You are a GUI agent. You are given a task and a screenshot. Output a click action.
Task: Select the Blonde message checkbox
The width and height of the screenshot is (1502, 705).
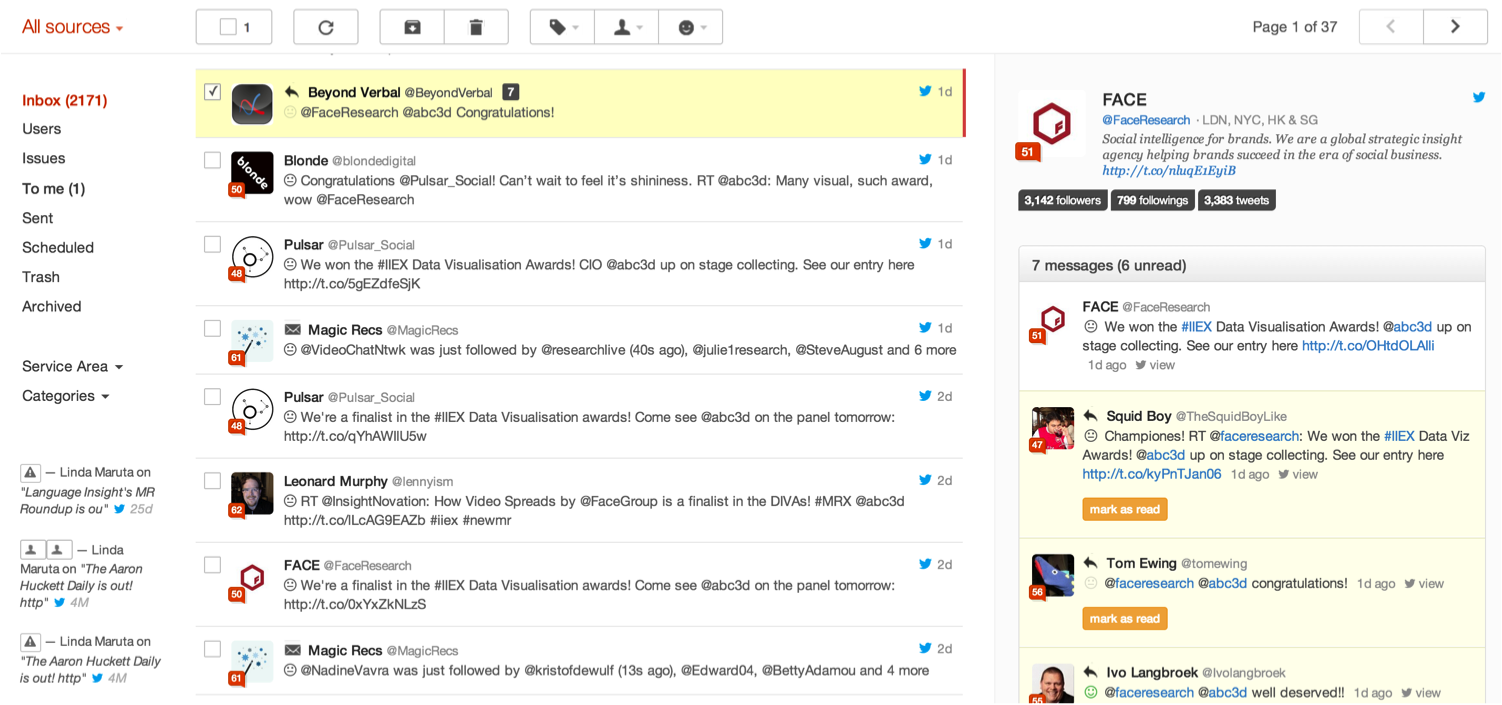pyautogui.click(x=212, y=160)
